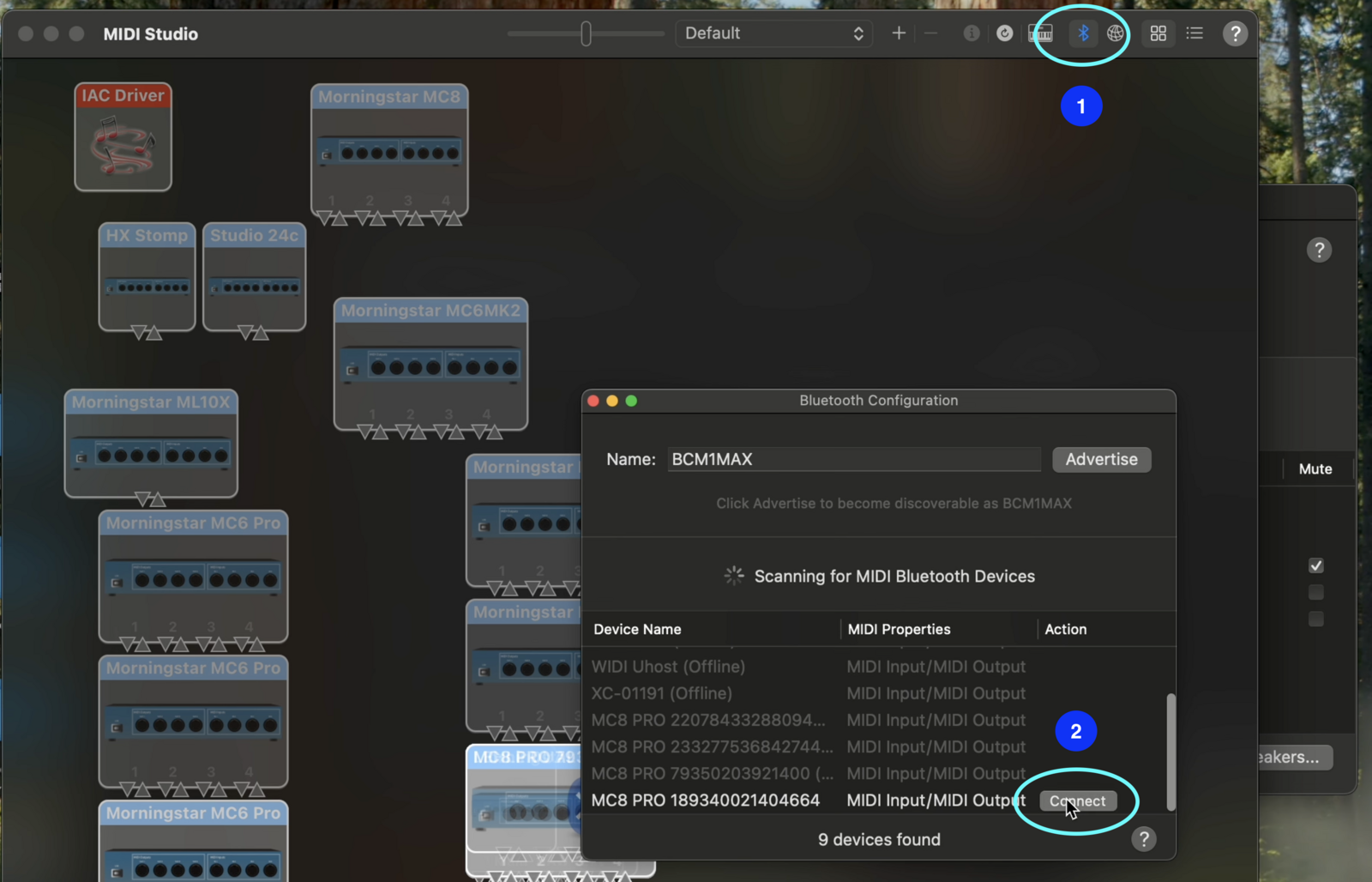Screen dimensions: 1372x882
Task: Switch to list view
Action: click(1194, 33)
